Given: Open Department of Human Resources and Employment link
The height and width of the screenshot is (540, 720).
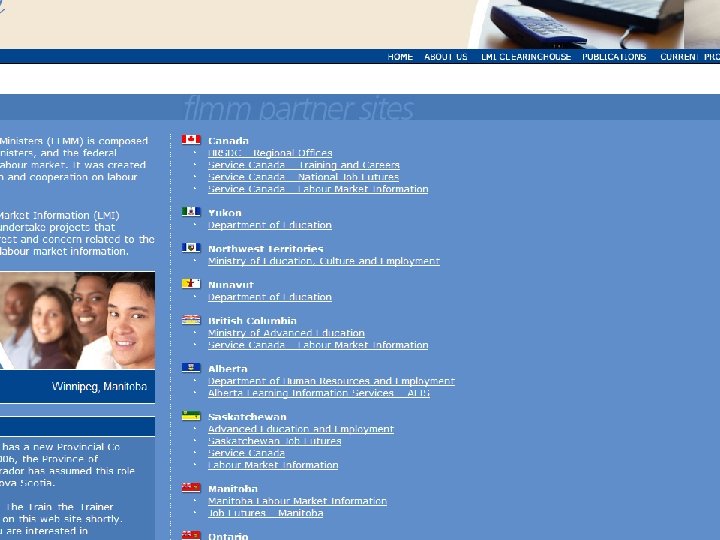Looking at the screenshot, I should click(x=332, y=381).
